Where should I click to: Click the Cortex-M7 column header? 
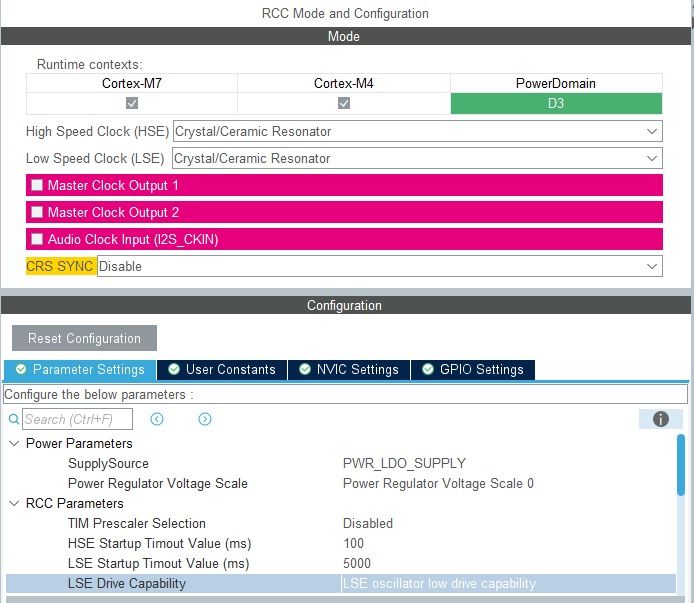click(132, 83)
